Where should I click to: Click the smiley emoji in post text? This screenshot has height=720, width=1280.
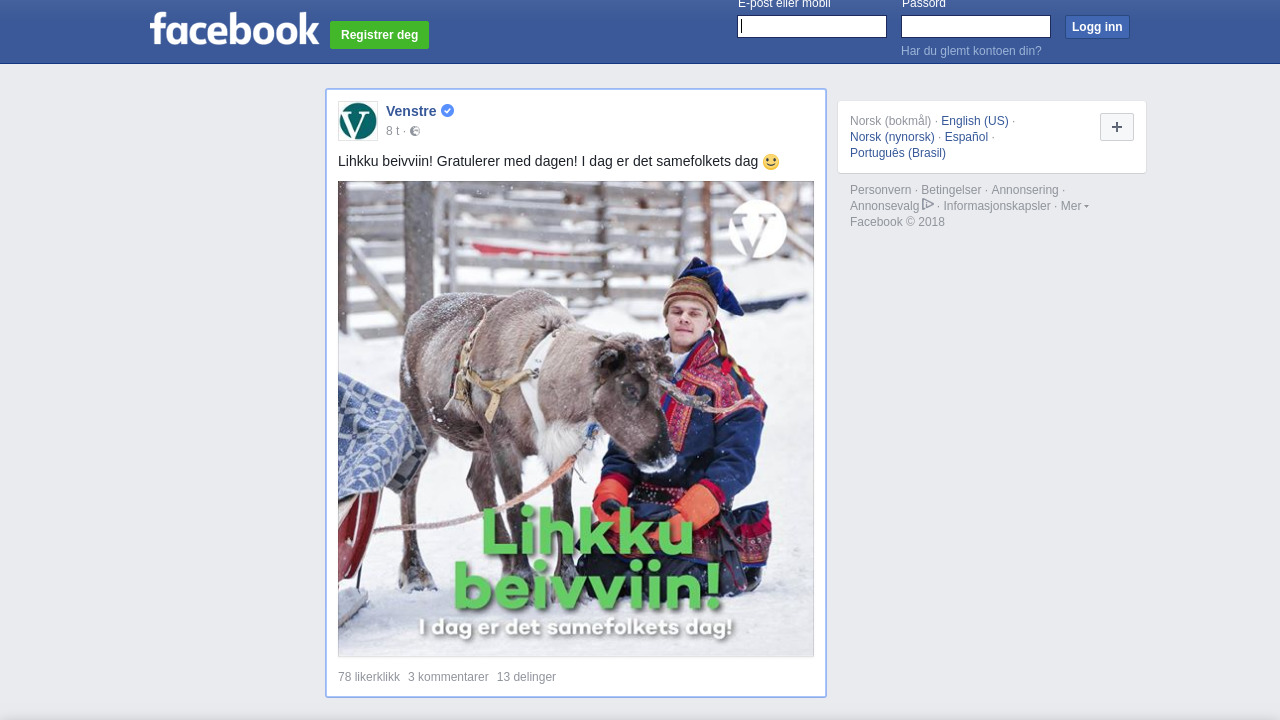[771, 162]
